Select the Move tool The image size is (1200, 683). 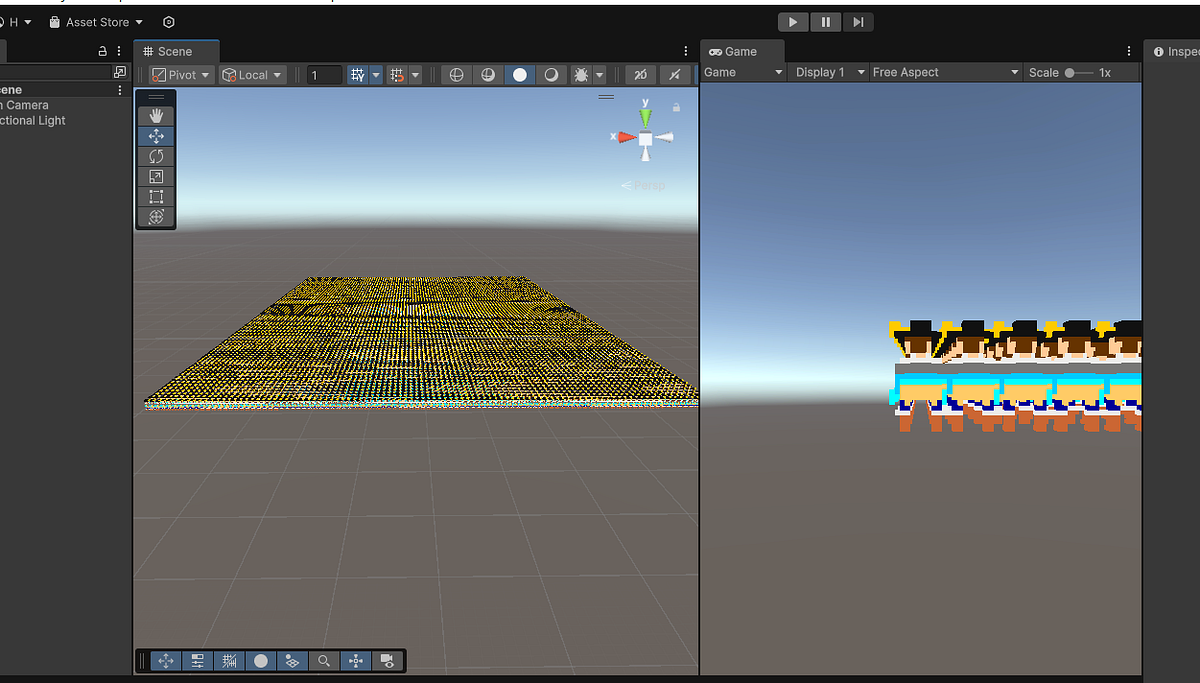click(x=156, y=135)
